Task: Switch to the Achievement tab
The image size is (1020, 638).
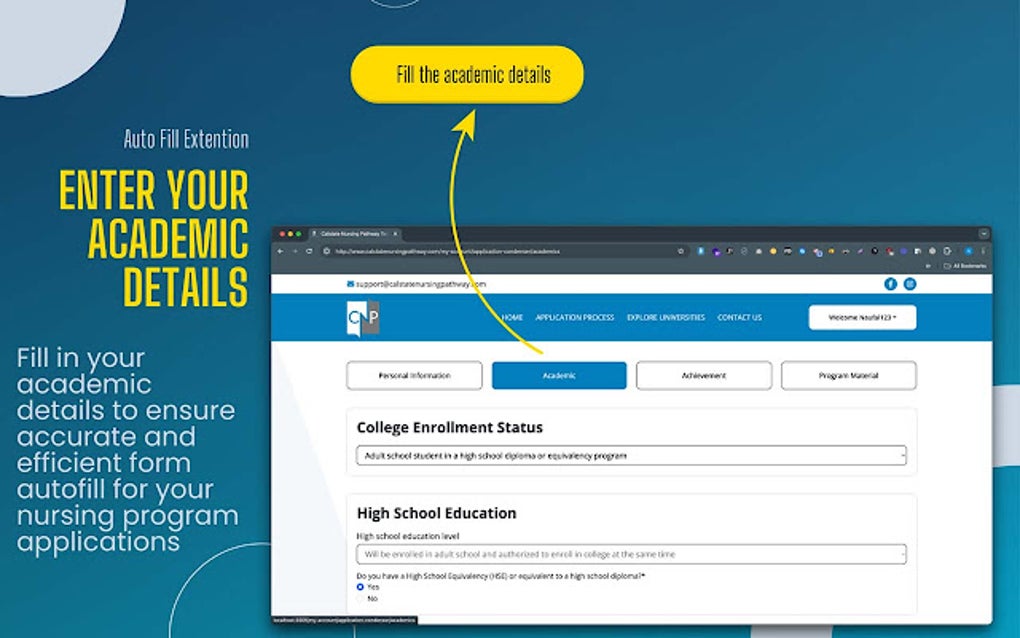Action: (703, 375)
